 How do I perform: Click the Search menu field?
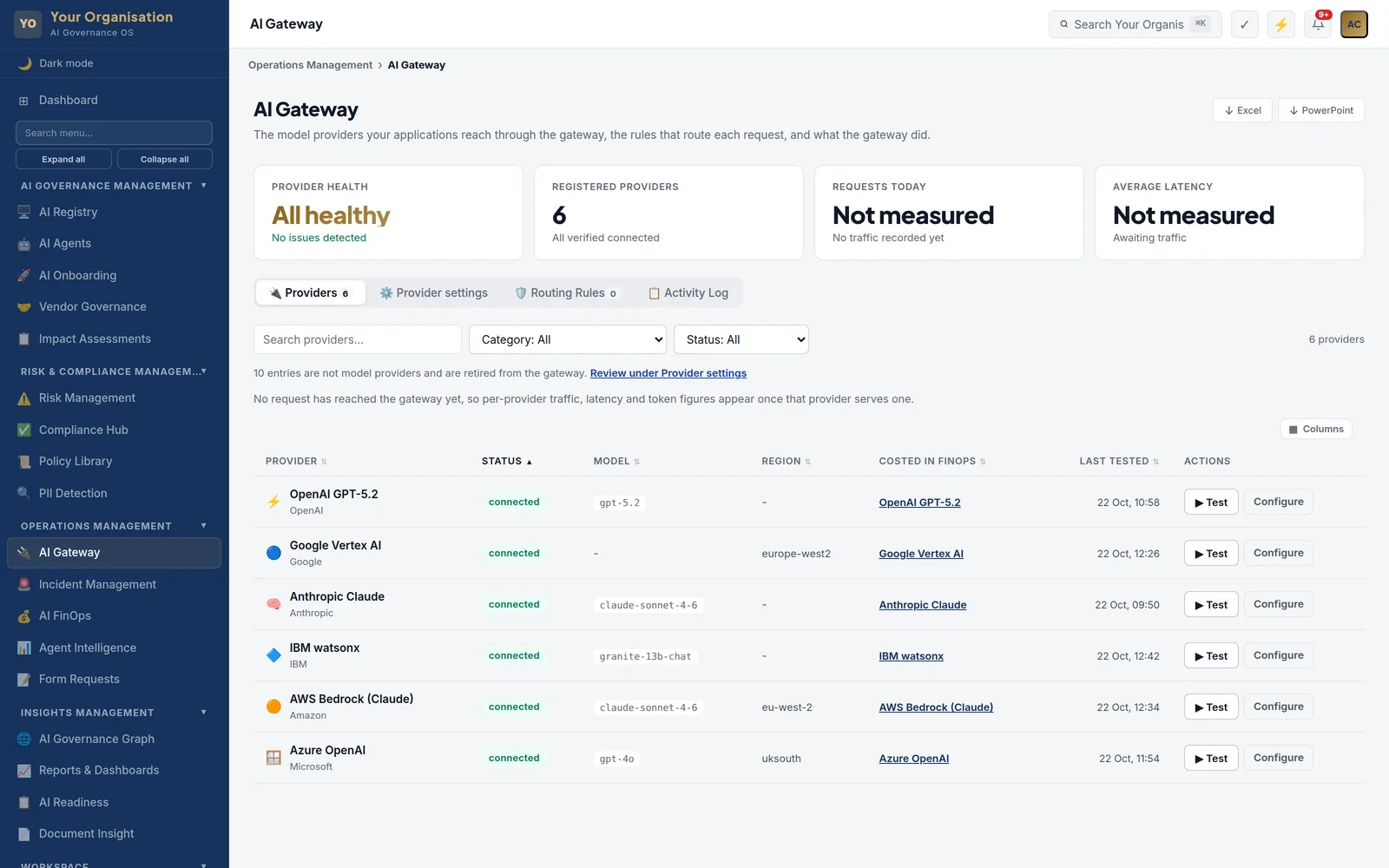(x=114, y=133)
